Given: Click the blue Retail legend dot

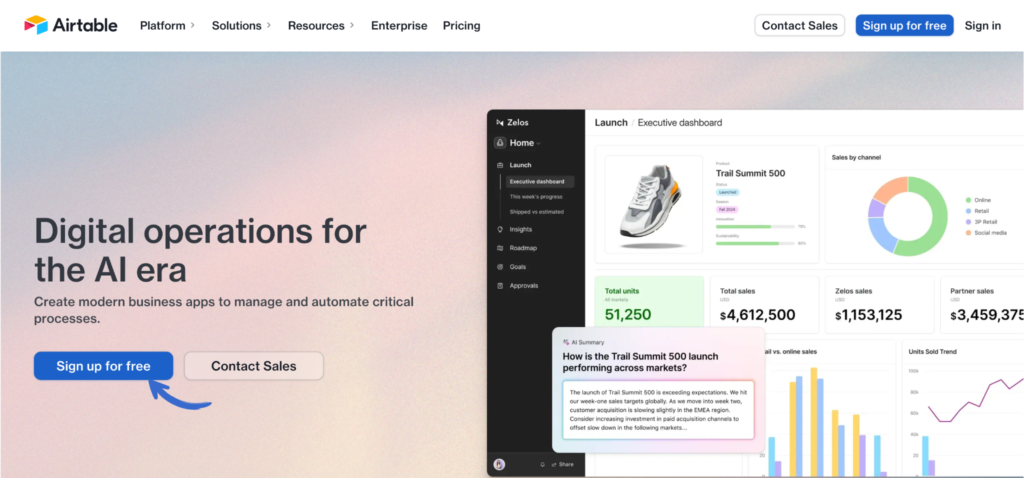Looking at the screenshot, I should point(968,211).
